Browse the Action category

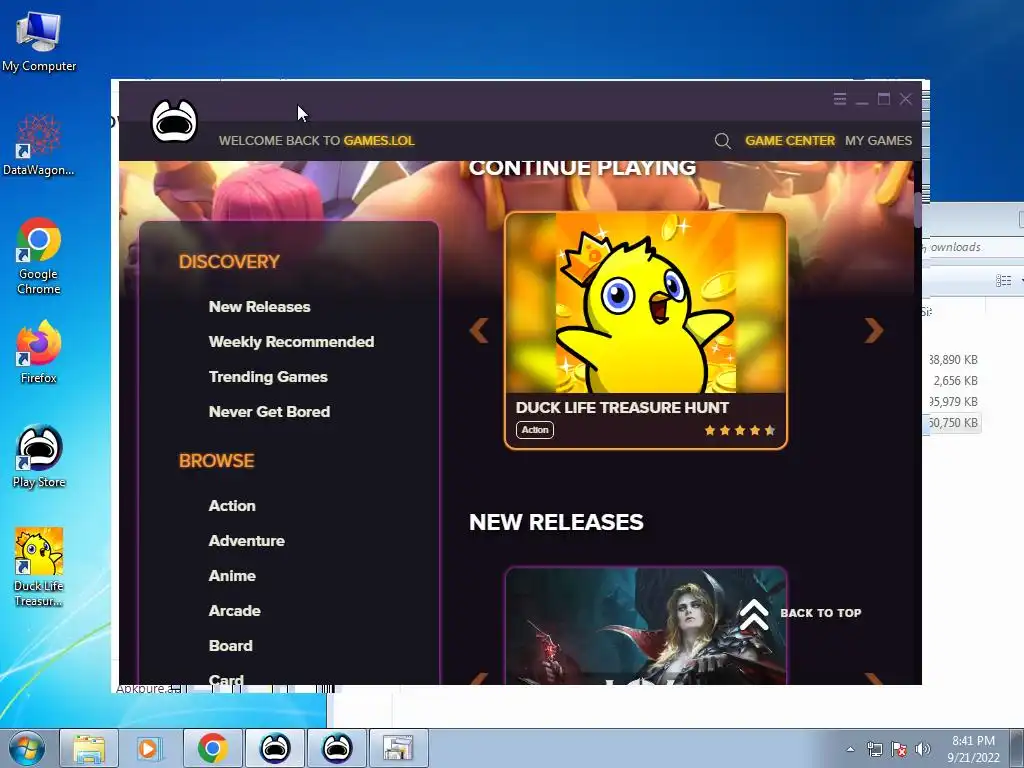(x=232, y=505)
